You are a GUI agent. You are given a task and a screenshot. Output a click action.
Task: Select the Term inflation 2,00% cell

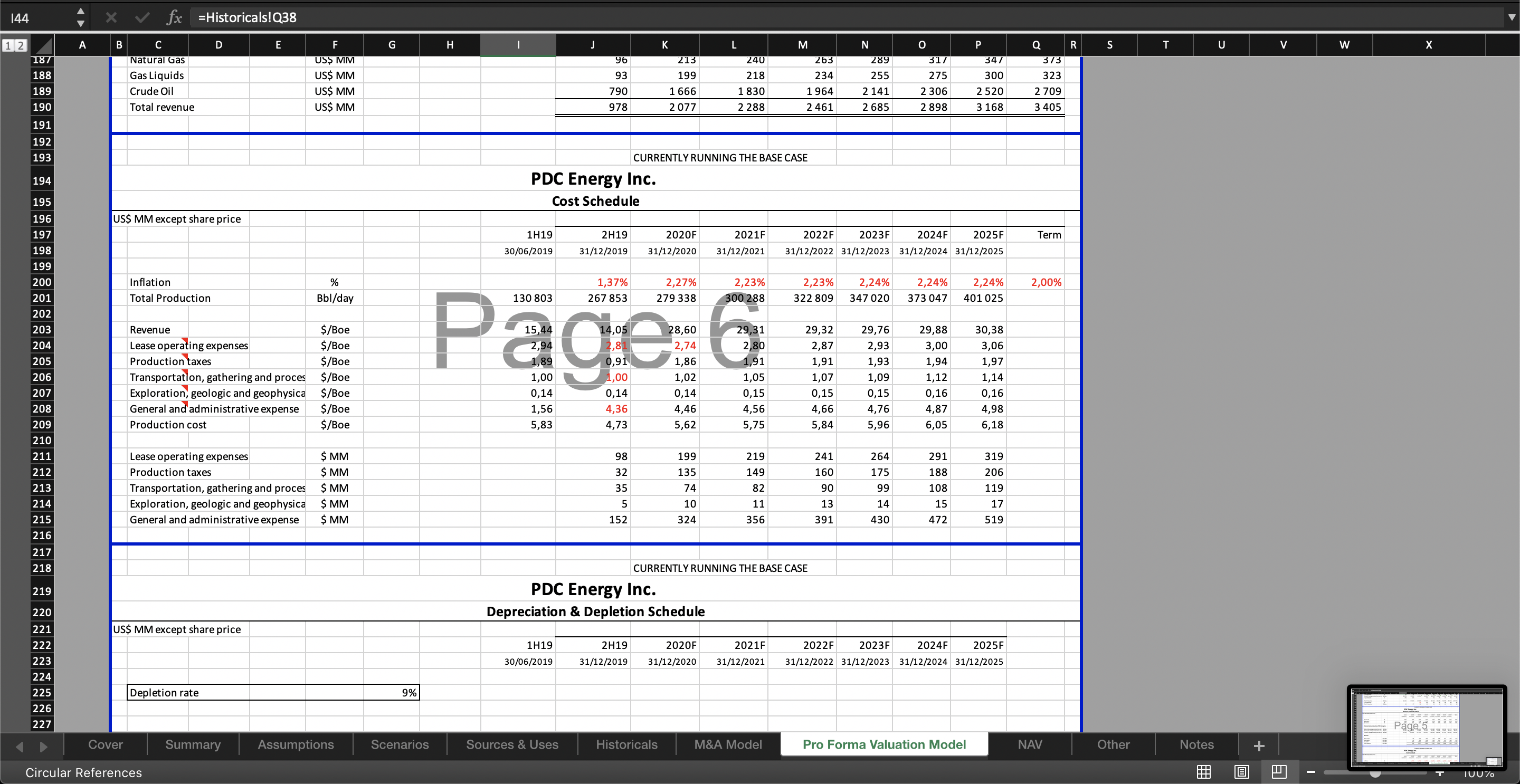click(1035, 282)
